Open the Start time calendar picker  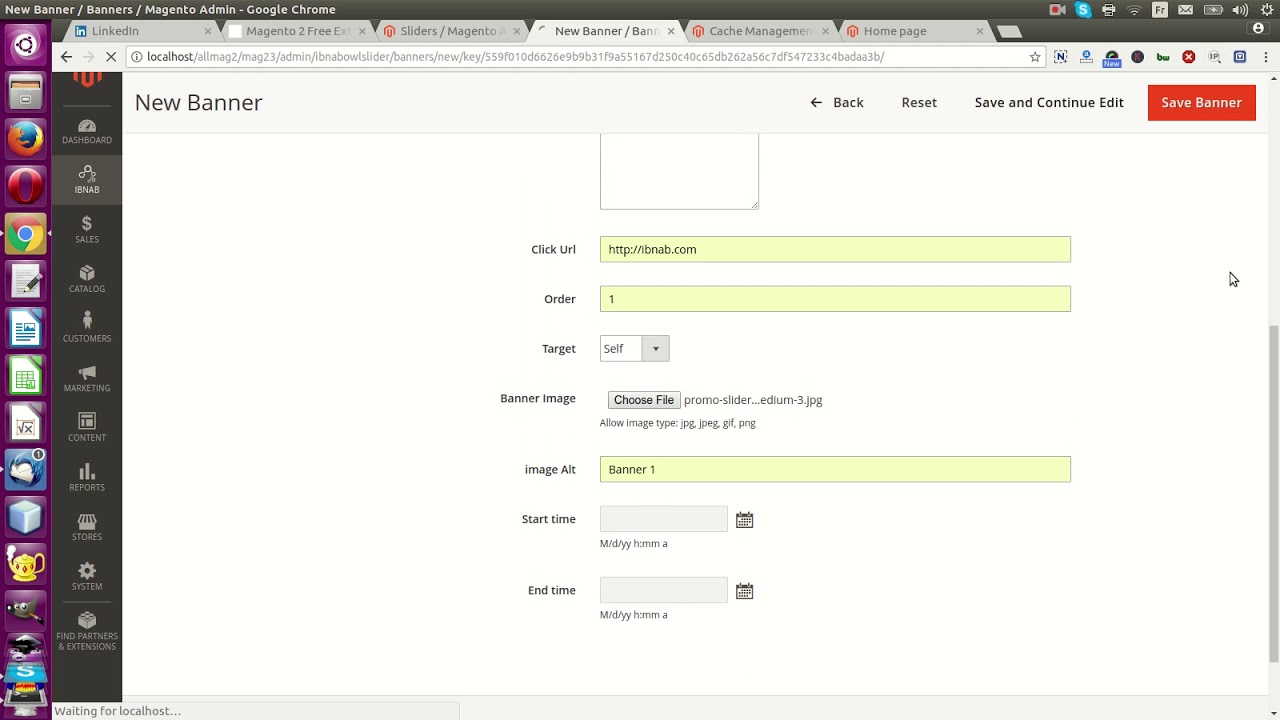point(744,520)
